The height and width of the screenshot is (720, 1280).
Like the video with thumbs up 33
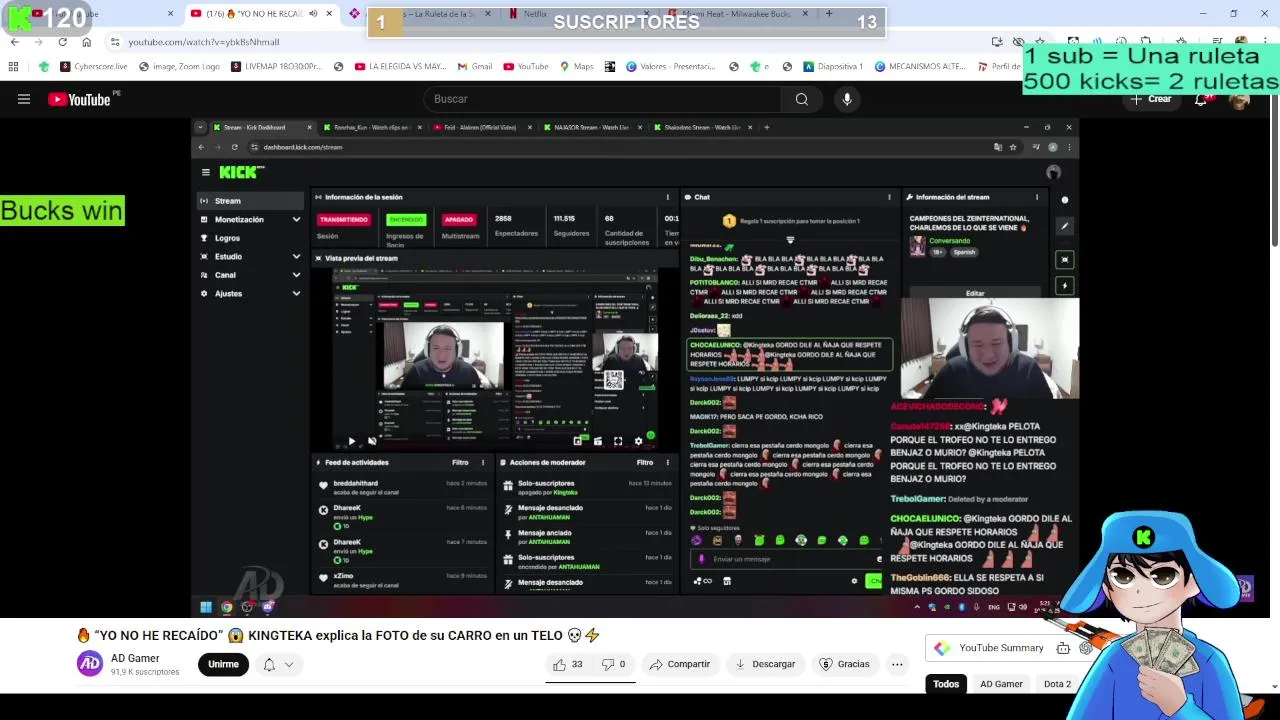[569, 664]
